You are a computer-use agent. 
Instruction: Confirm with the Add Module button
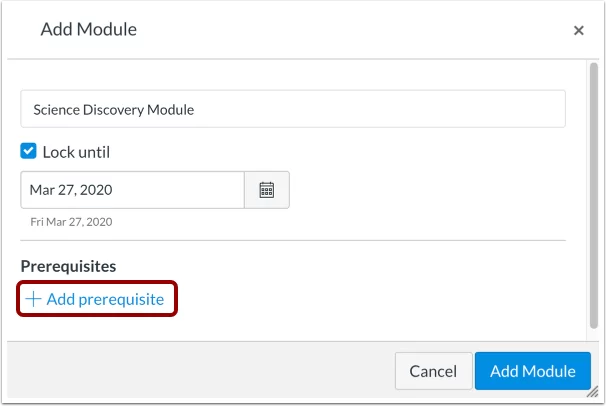[533, 371]
